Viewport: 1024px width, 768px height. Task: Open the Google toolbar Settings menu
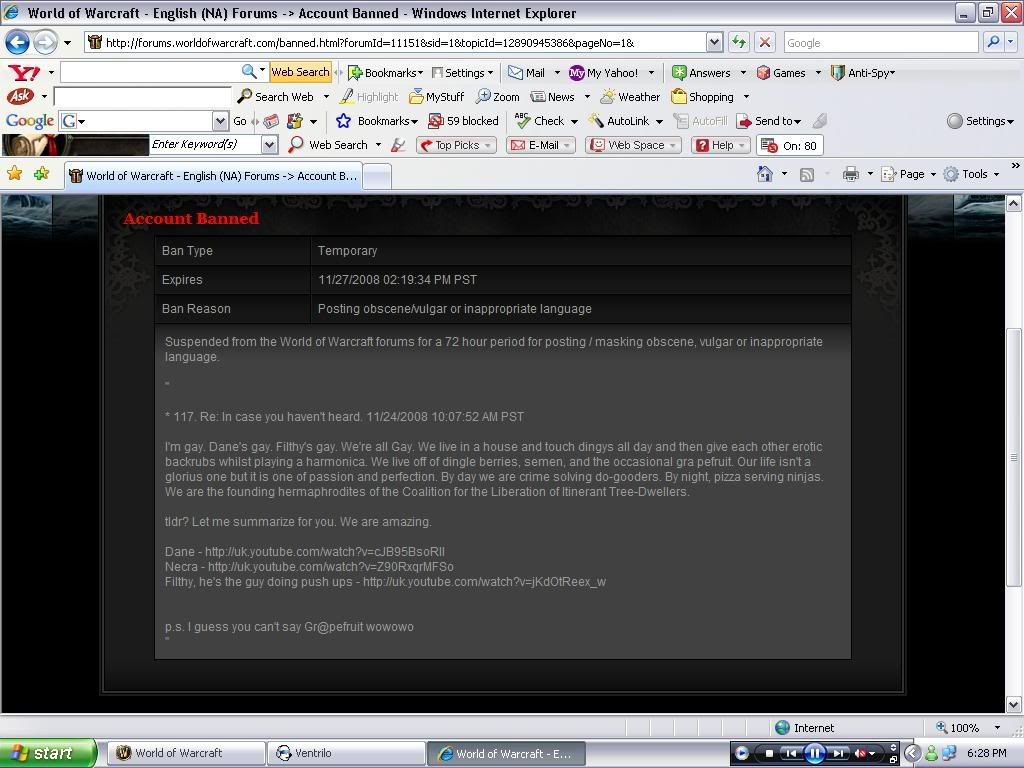[981, 121]
